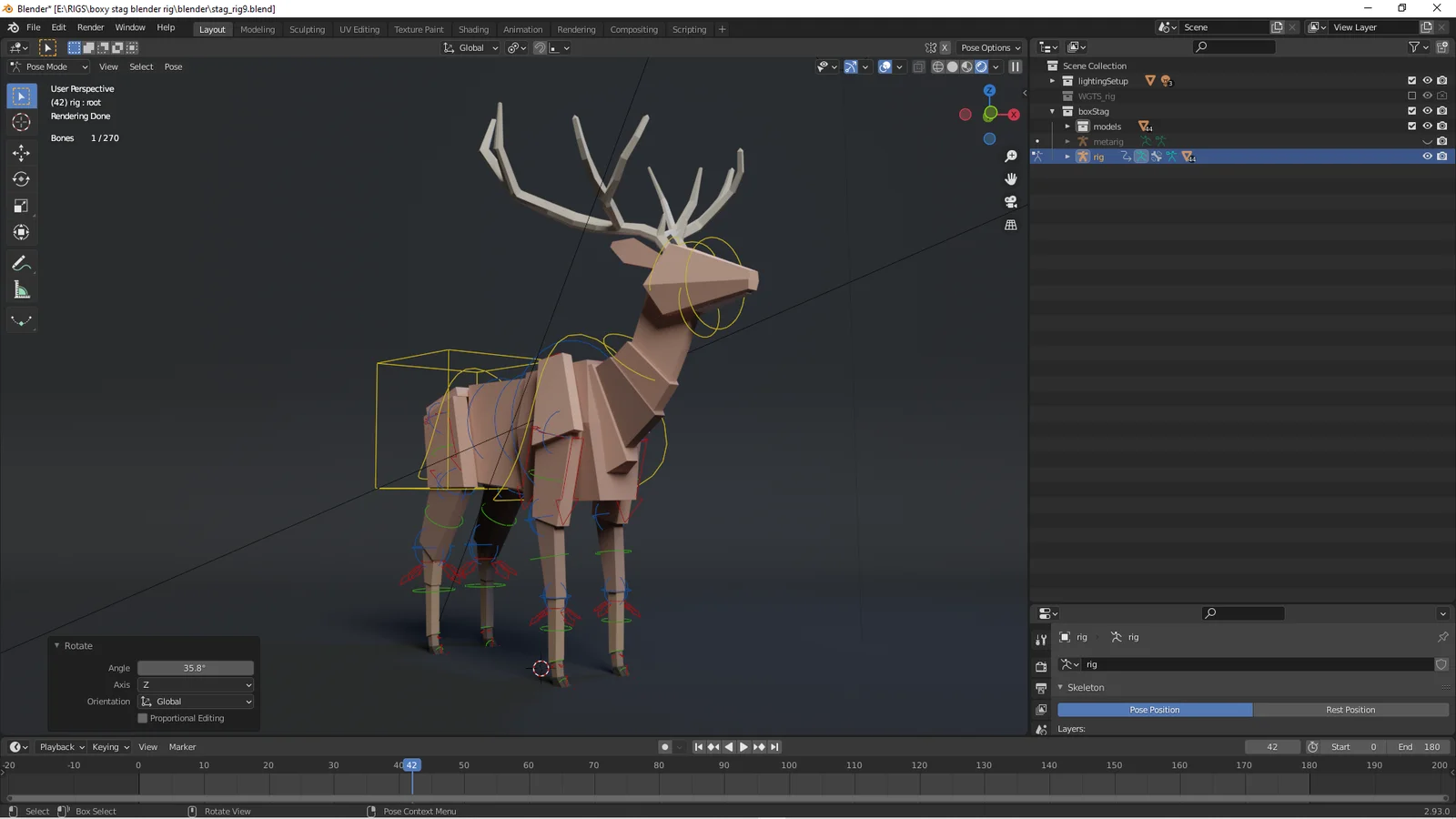Open the rotation Axis dropdown
The width and height of the screenshot is (1456, 819).
click(196, 684)
